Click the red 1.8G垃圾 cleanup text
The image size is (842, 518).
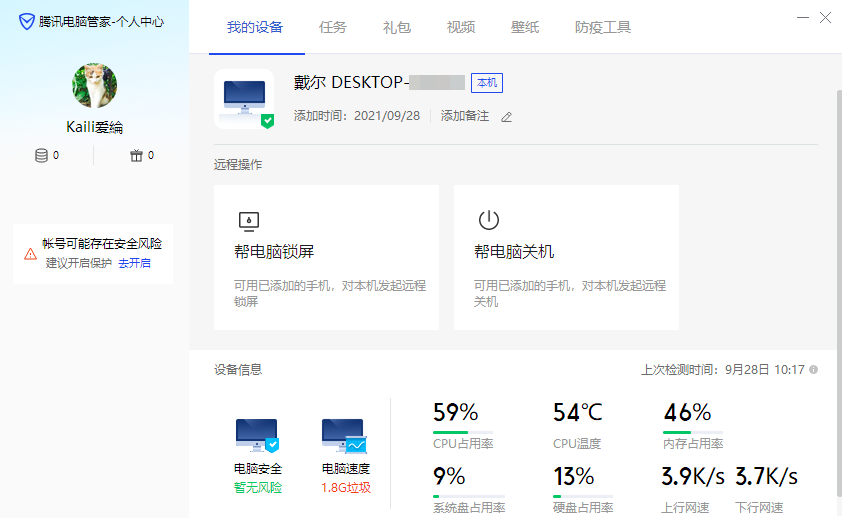pyautogui.click(x=346, y=487)
